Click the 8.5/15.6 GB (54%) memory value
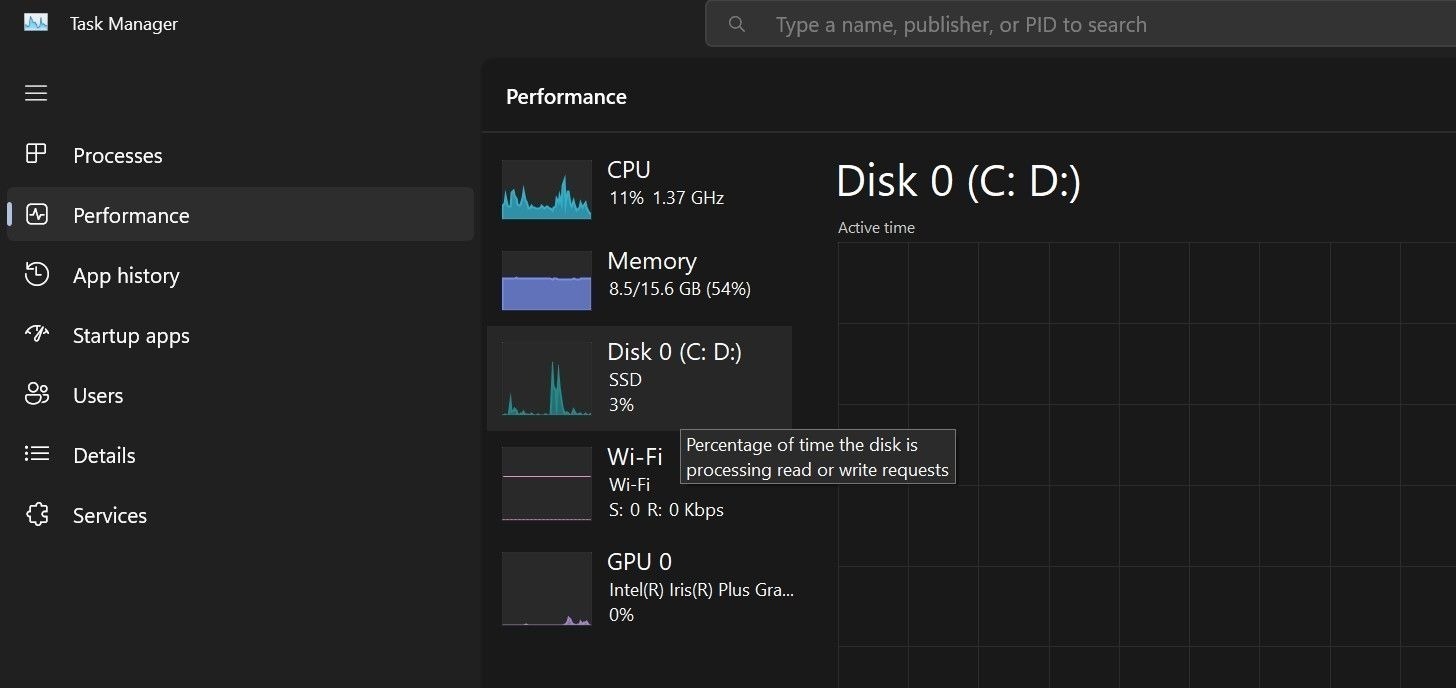Image resolution: width=1456 pixels, height=688 pixels. (680, 289)
